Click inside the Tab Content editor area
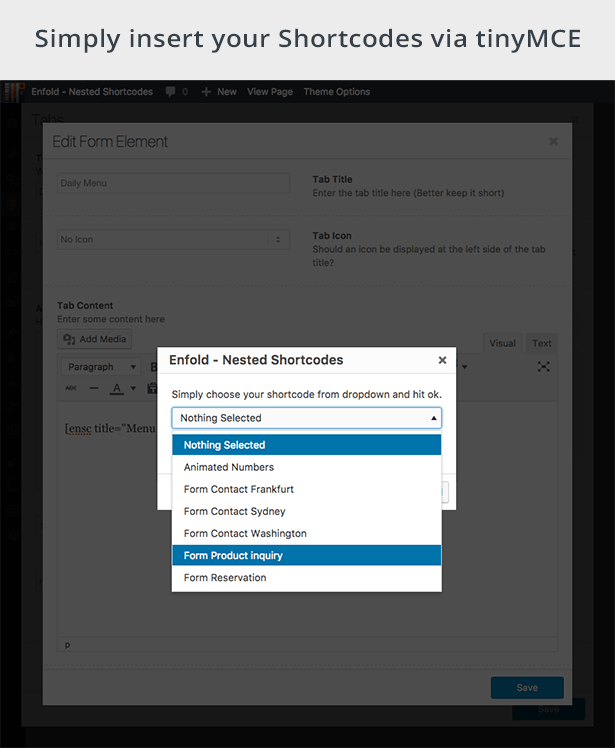Screen dimensions: 615x748 point(308,519)
